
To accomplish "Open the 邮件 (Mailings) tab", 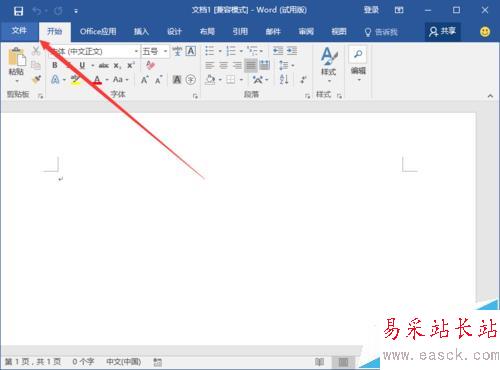I will click(x=273, y=32).
